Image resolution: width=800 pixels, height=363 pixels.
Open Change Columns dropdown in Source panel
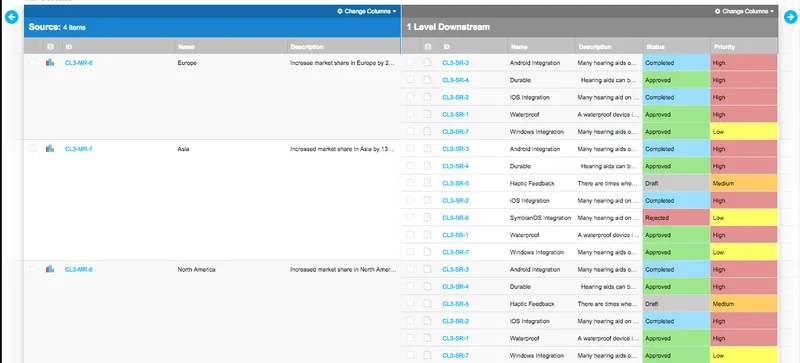point(367,11)
